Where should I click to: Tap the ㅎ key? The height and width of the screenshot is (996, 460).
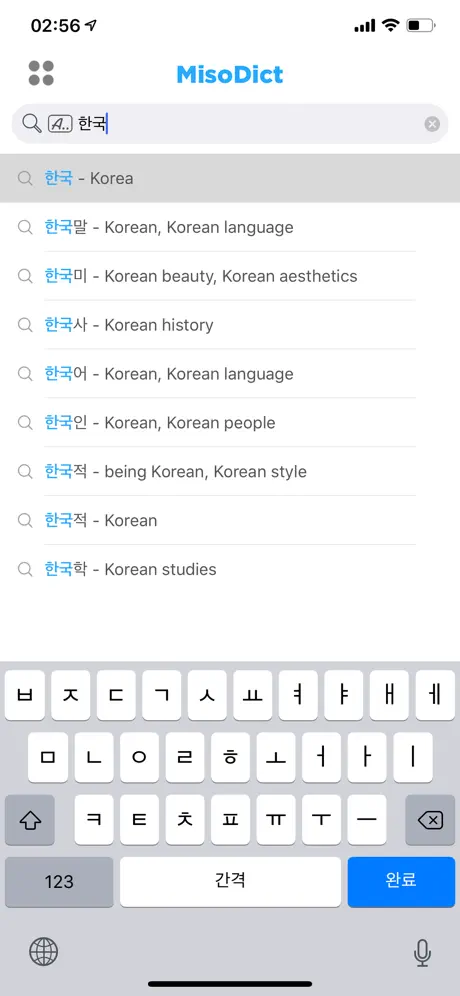click(230, 757)
